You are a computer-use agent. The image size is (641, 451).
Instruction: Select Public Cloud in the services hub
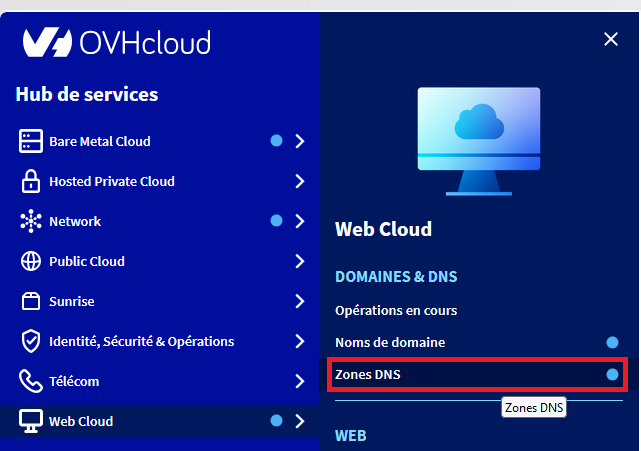pos(159,261)
